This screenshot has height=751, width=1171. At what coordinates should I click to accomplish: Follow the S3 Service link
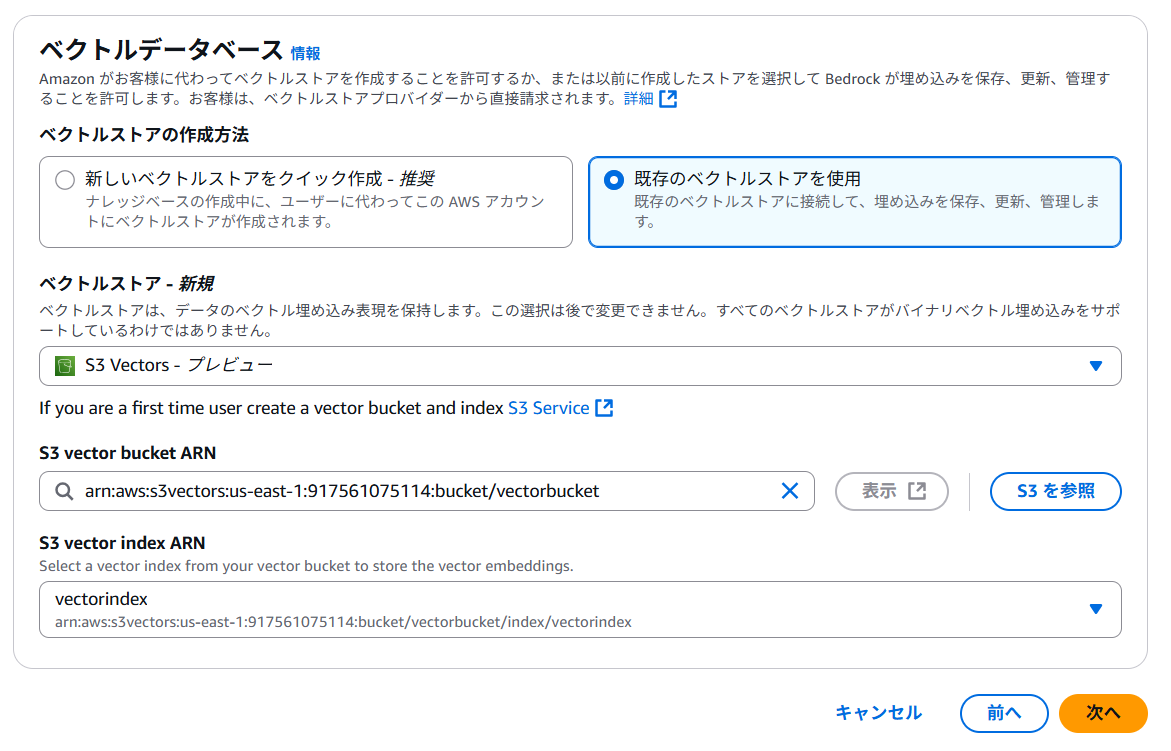(x=549, y=408)
